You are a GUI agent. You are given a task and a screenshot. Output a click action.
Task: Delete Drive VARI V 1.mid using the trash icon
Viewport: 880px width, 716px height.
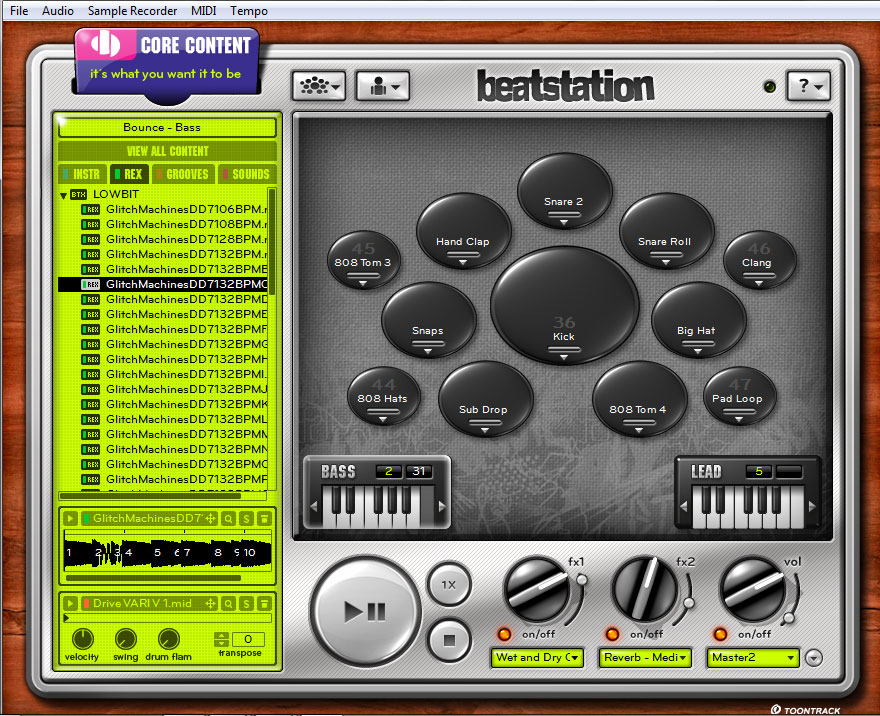point(264,604)
